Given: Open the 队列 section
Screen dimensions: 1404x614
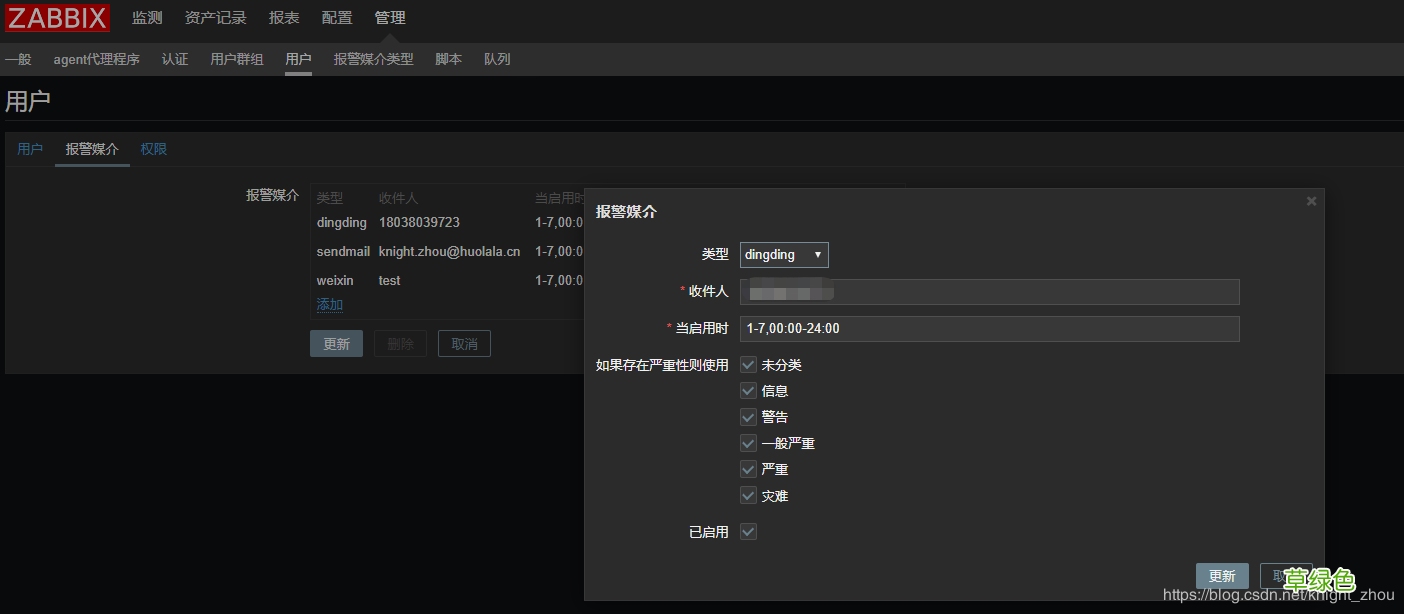Looking at the screenshot, I should point(497,59).
